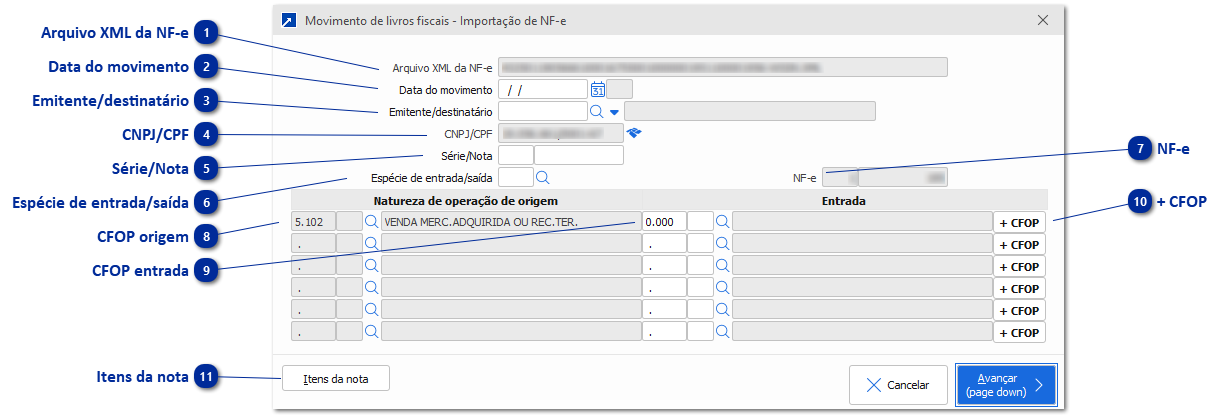The width and height of the screenshot is (1223, 418).
Task: Click + CFOP button in fifth row
Action: [x=1019, y=310]
